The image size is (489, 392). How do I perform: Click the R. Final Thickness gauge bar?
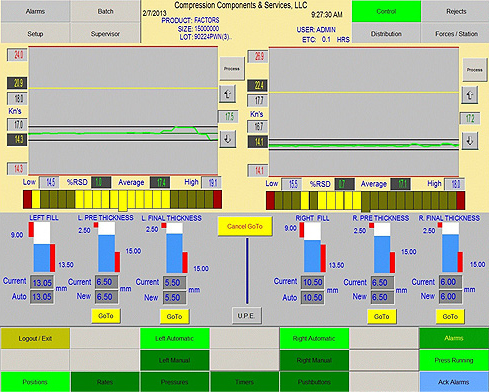tap(450, 248)
